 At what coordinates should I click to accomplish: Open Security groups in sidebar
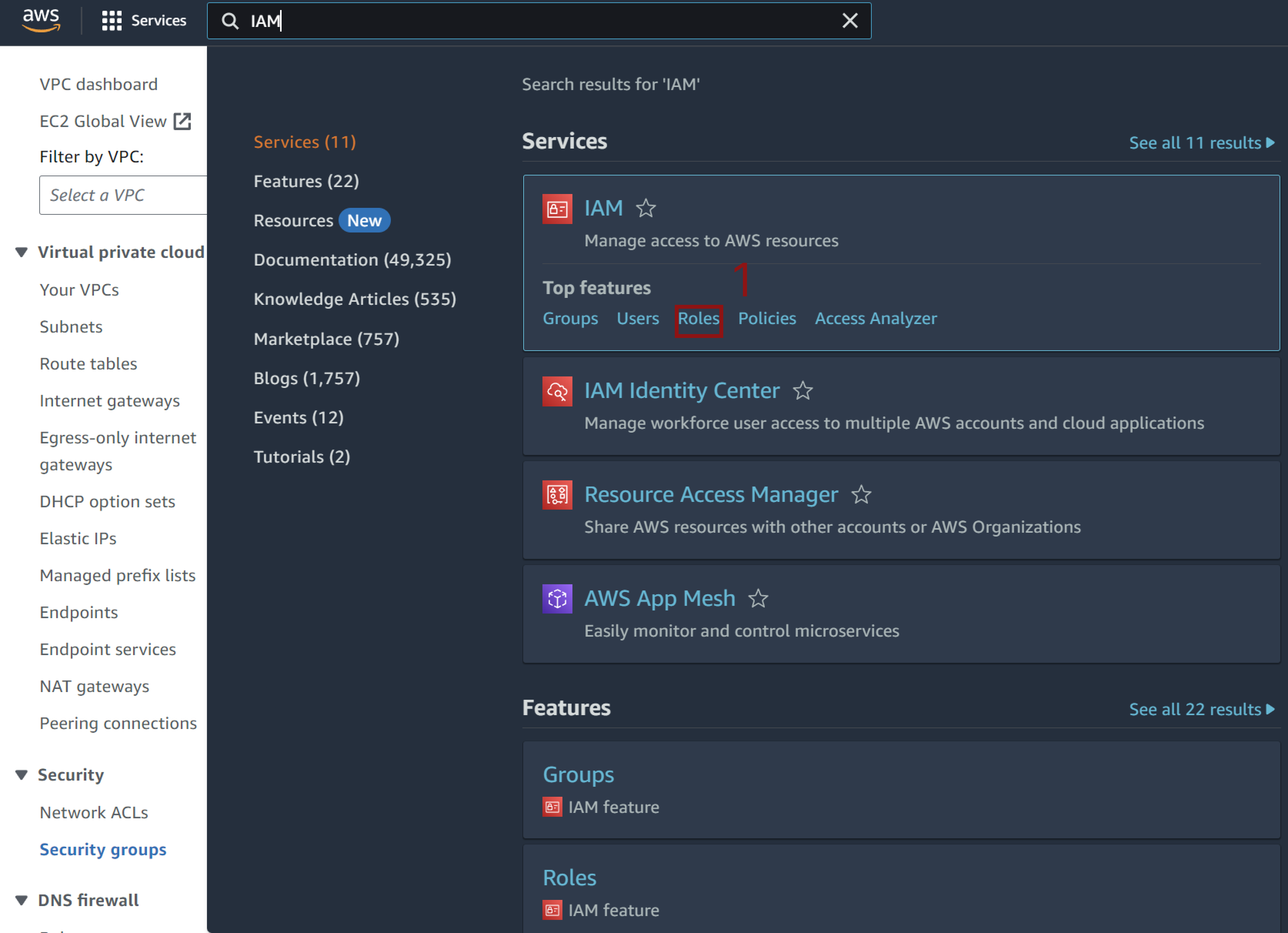pos(103,849)
